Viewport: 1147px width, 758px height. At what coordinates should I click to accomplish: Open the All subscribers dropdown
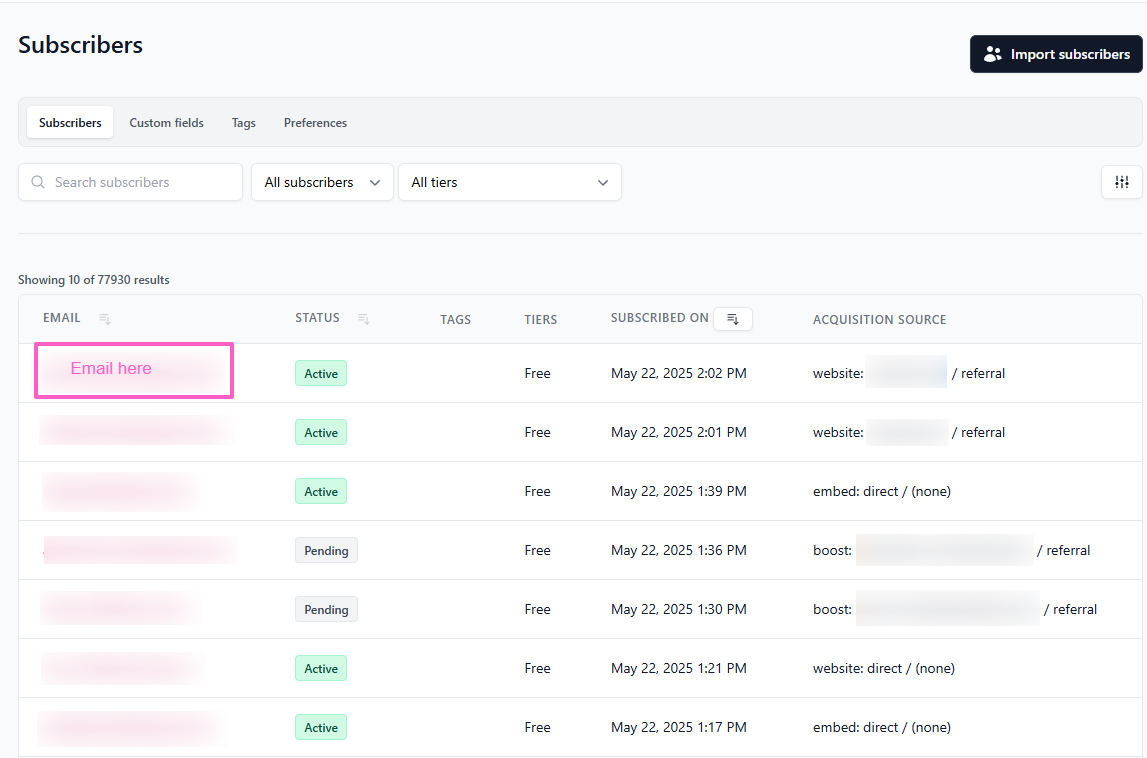coord(321,182)
